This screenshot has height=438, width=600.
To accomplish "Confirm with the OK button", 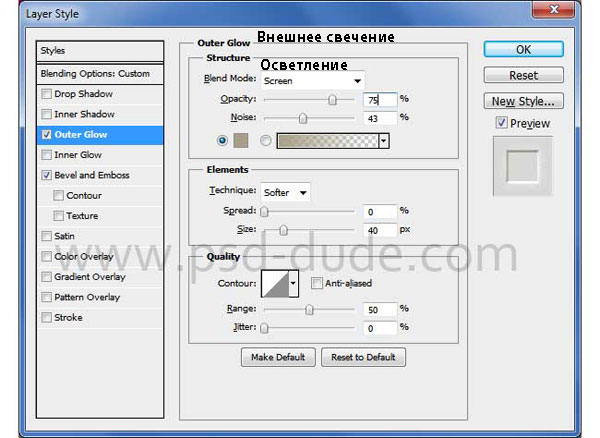I will 523,49.
